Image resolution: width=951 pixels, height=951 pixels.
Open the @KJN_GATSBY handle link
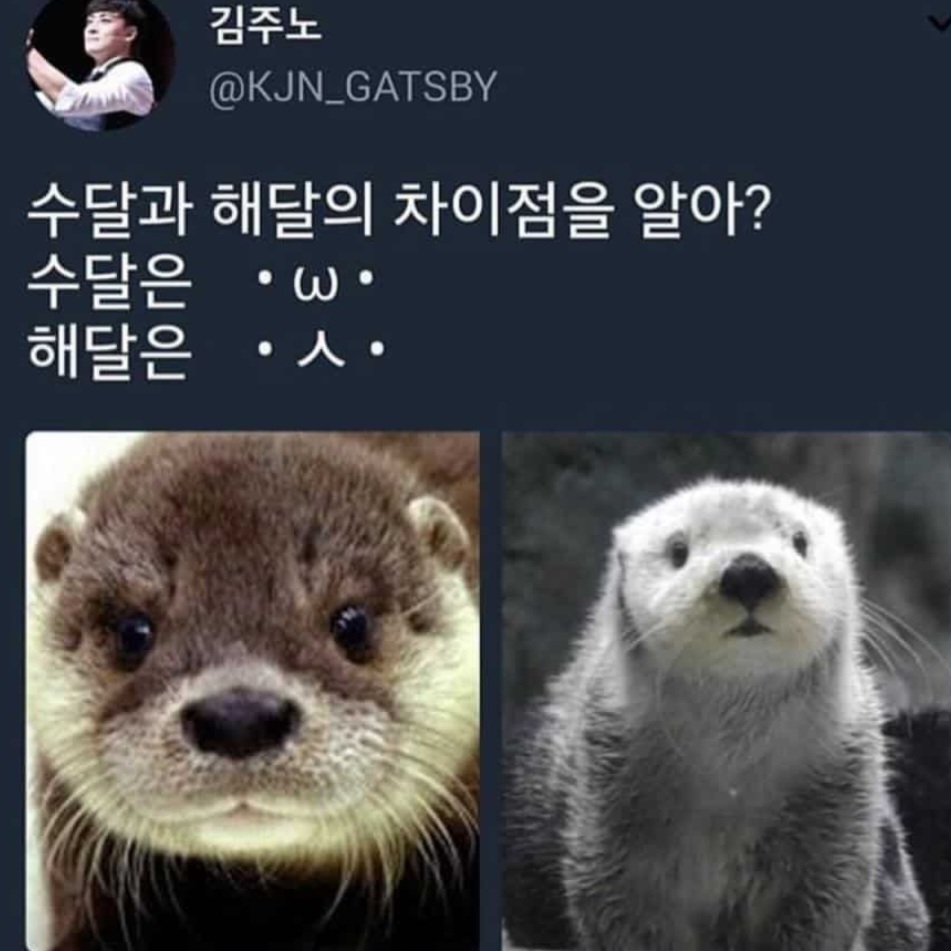coord(353,88)
